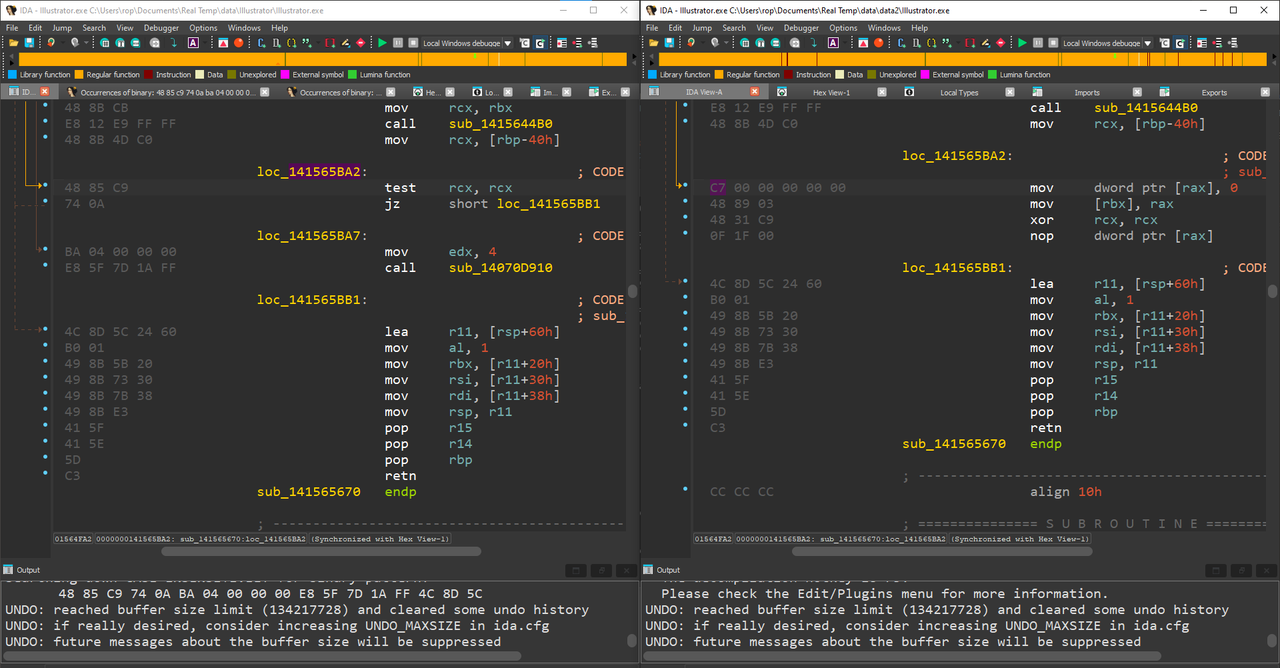Click the Save database icon in left window
The image size is (1280, 668).
(29, 43)
